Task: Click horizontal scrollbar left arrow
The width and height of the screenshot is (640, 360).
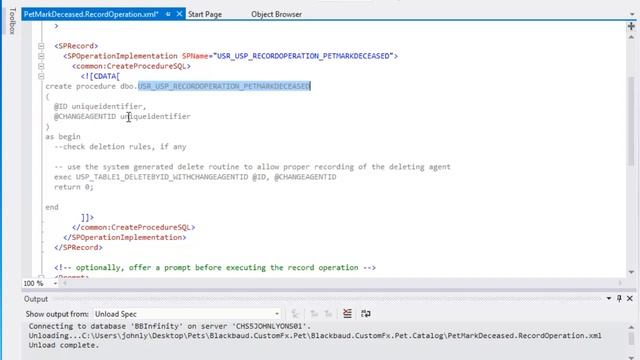Action: (64, 283)
